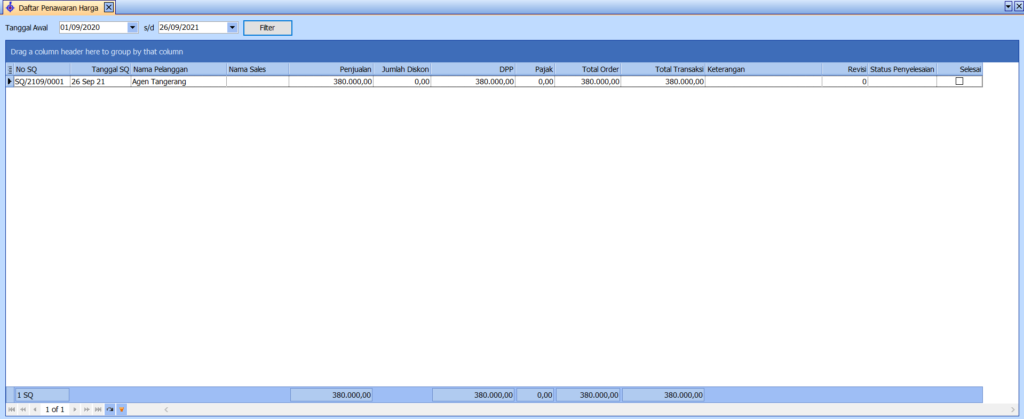Tick the Selesai checkbox for SQ/2109/0001
The height and width of the screenshot is (419, 1024).
[x=960, y=82]
